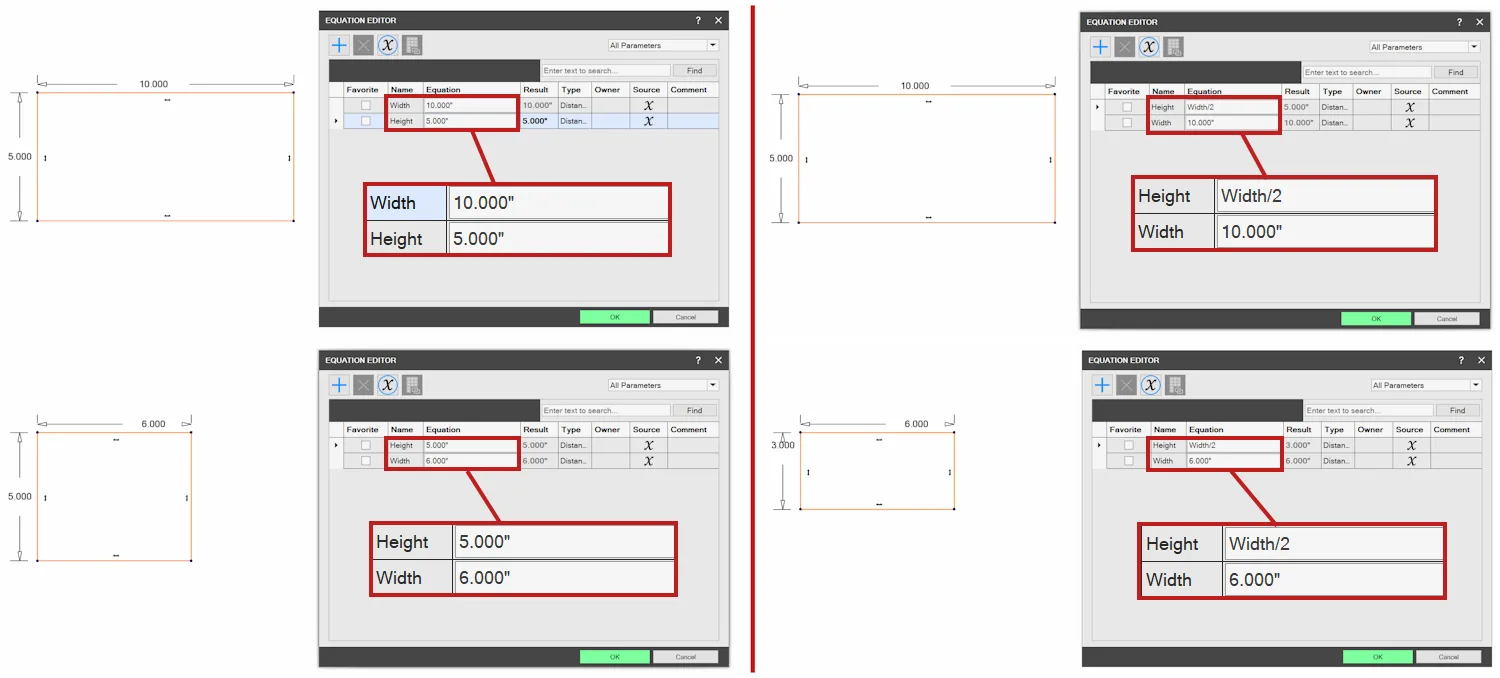Open All Parameters dropdown, Width/2 editor containing Width 10.000"
This screenshot has height=678, width=1500.
tap(1424, 47)
